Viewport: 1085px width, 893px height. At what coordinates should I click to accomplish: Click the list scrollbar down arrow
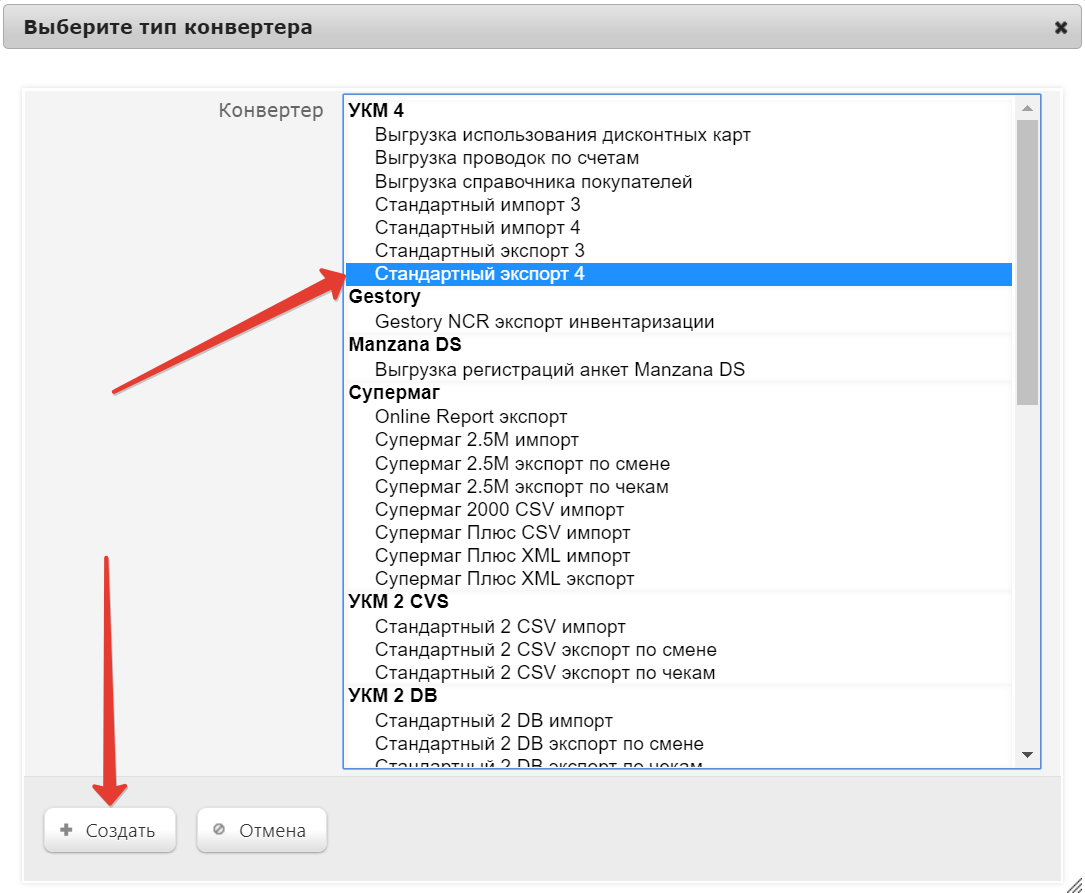[1027, 755]
